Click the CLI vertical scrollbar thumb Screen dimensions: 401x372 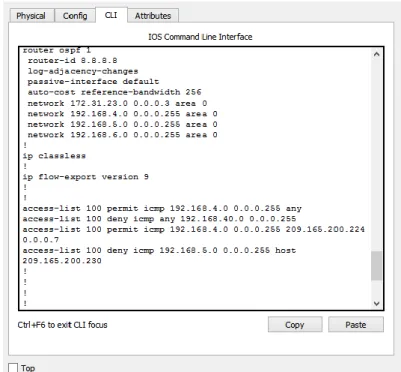(376, 266)
